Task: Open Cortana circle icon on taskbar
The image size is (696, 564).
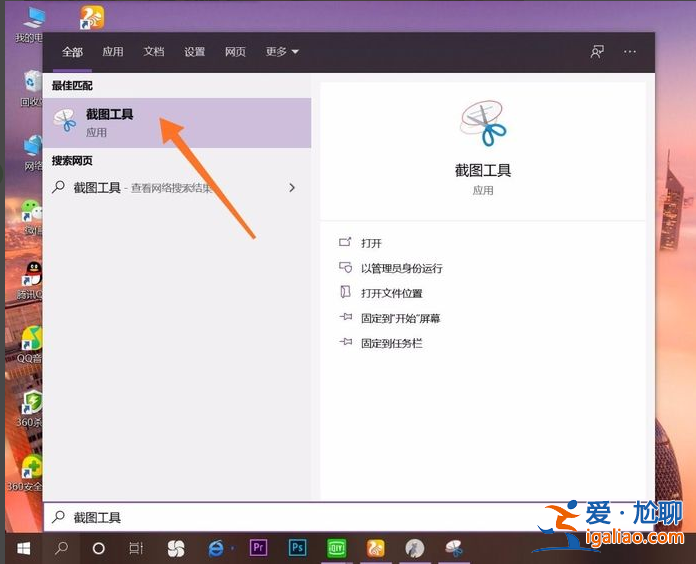Action: (x=99, y=548)
